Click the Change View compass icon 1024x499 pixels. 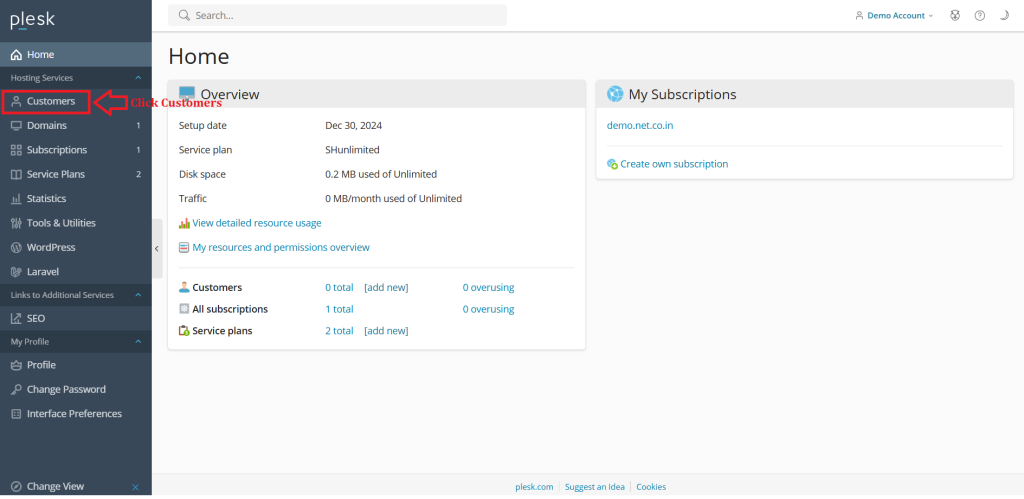[16, 487]
